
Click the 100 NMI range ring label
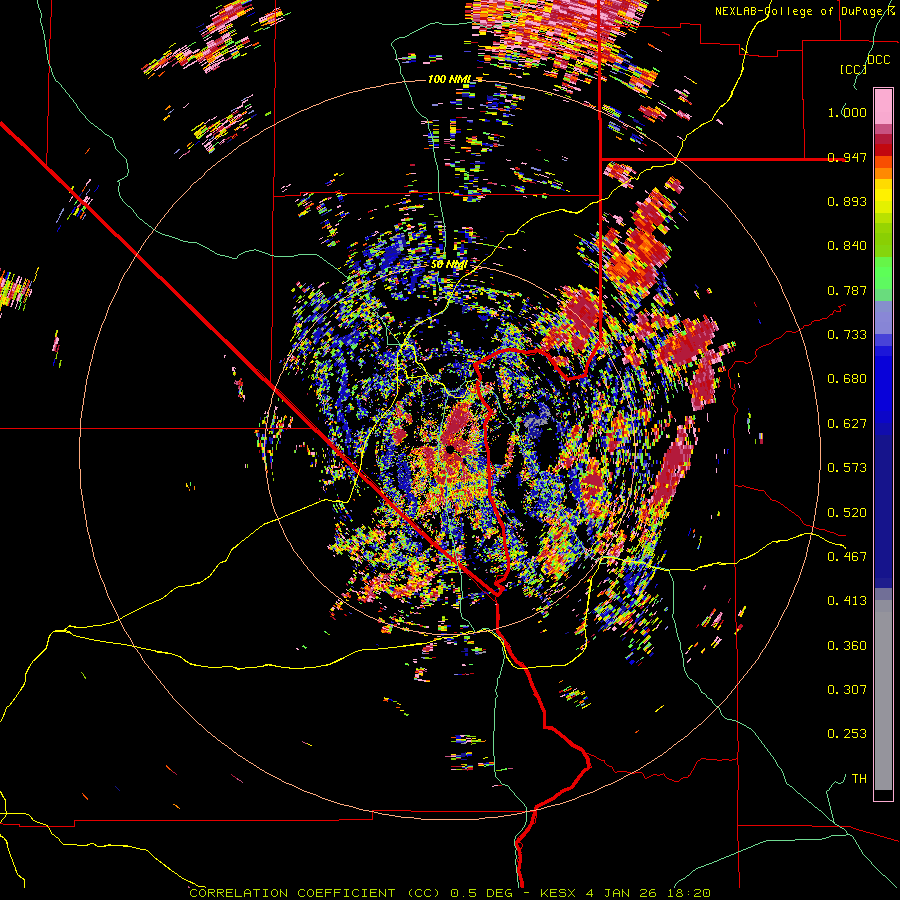click(449, 79)
